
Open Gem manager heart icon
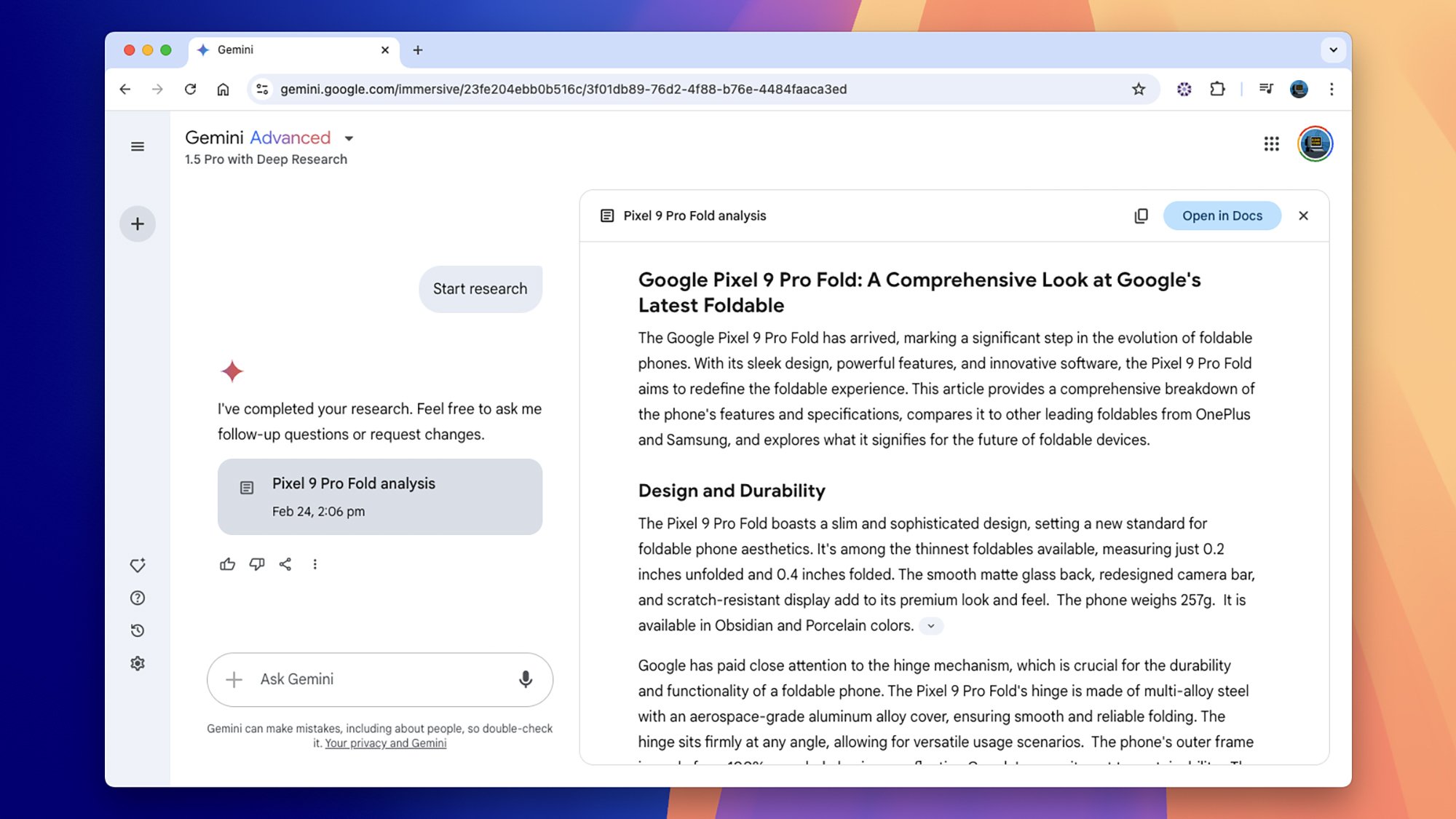tap(137, 565)
